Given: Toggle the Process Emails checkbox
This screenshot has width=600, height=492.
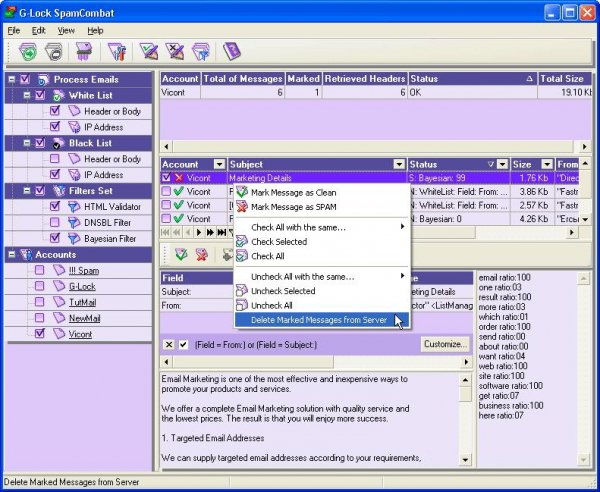Looking at the screenshot, I should click(x=25, y=80).
